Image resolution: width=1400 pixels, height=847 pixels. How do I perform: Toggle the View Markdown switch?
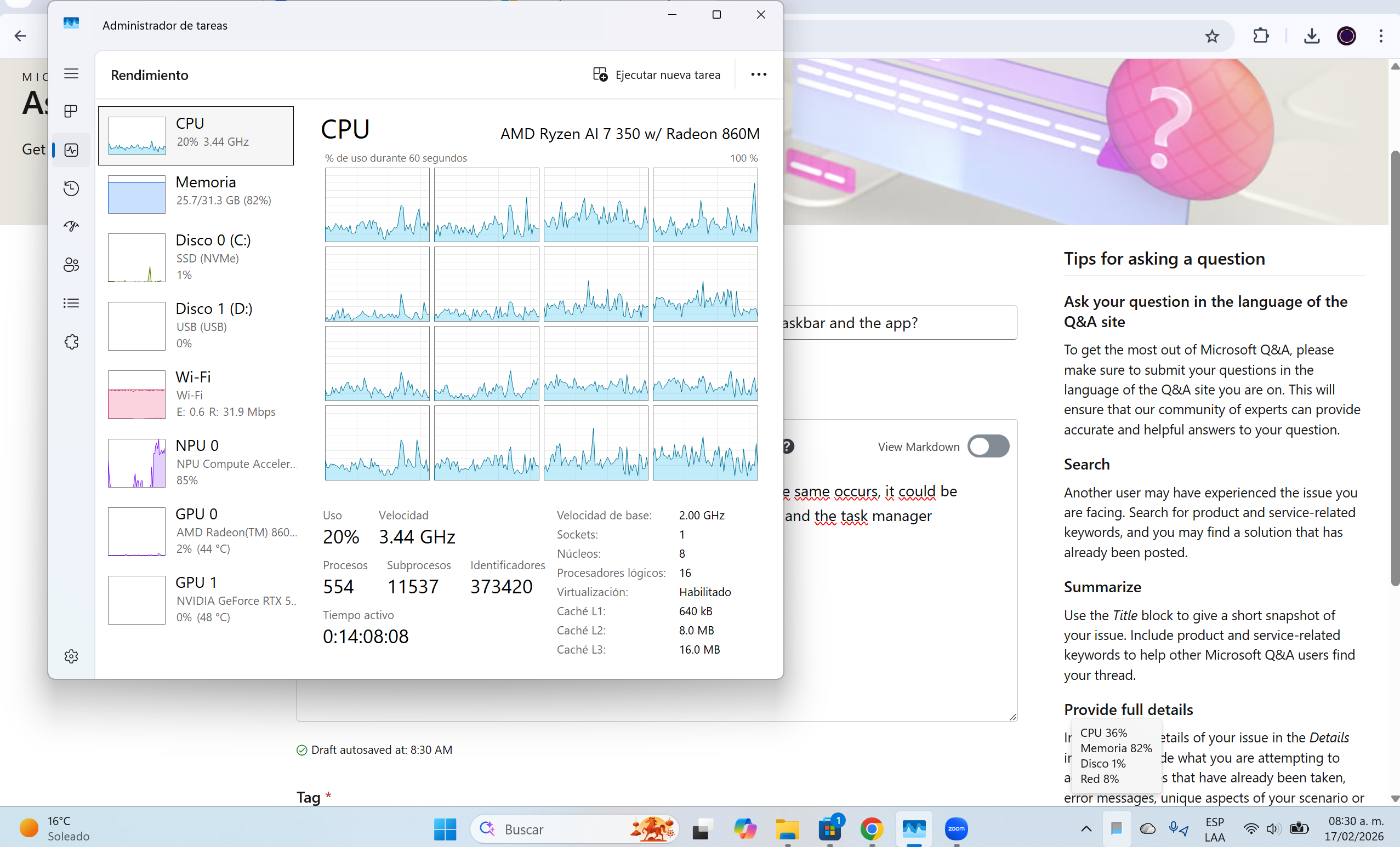988,446
